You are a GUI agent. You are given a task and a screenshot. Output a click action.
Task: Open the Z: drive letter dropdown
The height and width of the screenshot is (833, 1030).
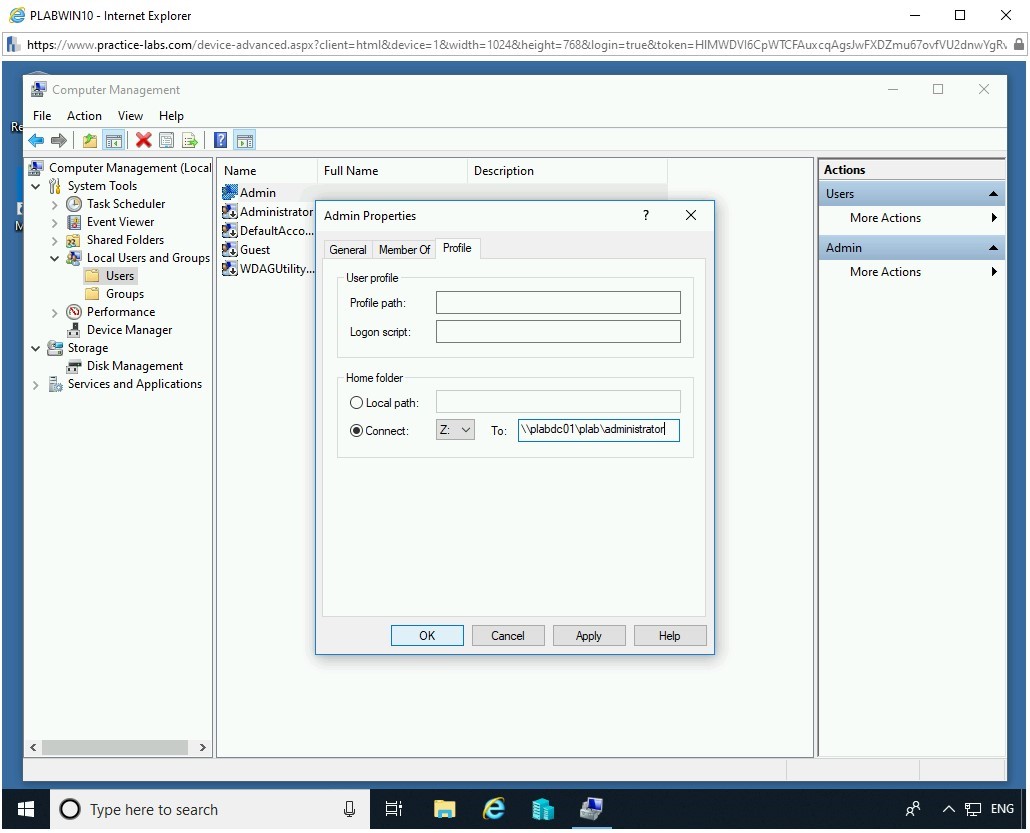[x=455, y=430]
